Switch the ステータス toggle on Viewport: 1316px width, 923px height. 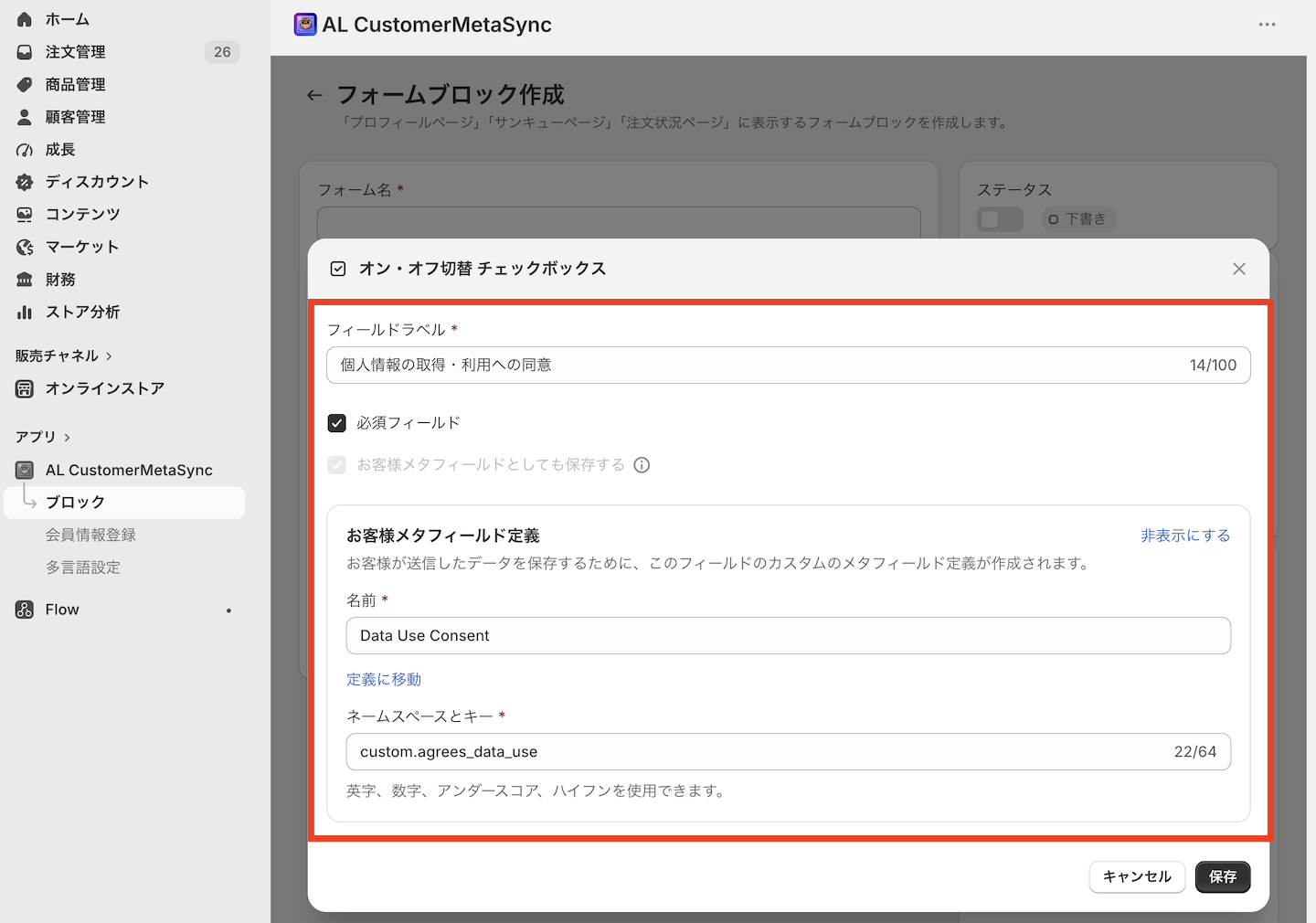point(1000,219)
